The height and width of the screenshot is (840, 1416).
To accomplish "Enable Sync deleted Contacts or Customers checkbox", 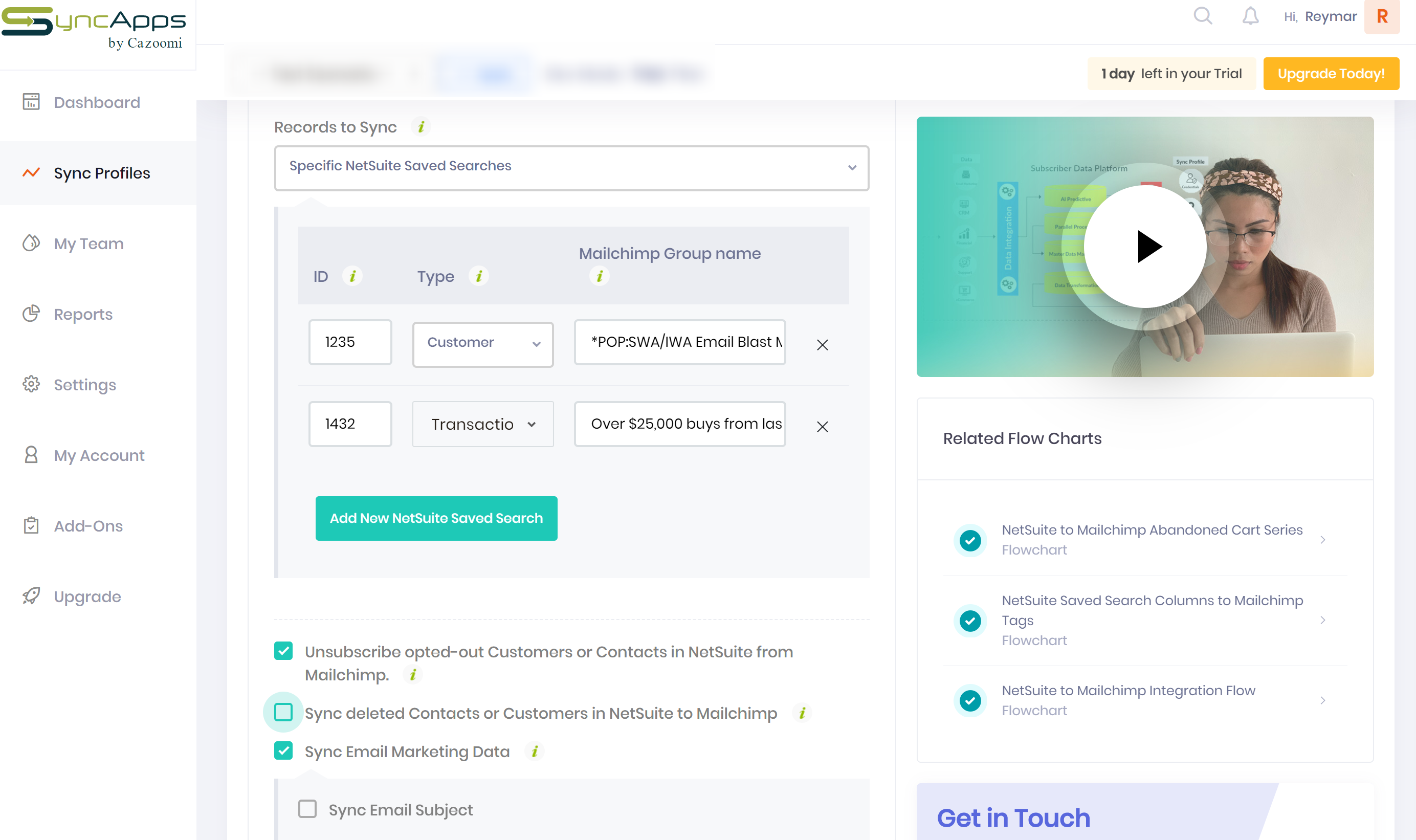I will pos(283,712).
